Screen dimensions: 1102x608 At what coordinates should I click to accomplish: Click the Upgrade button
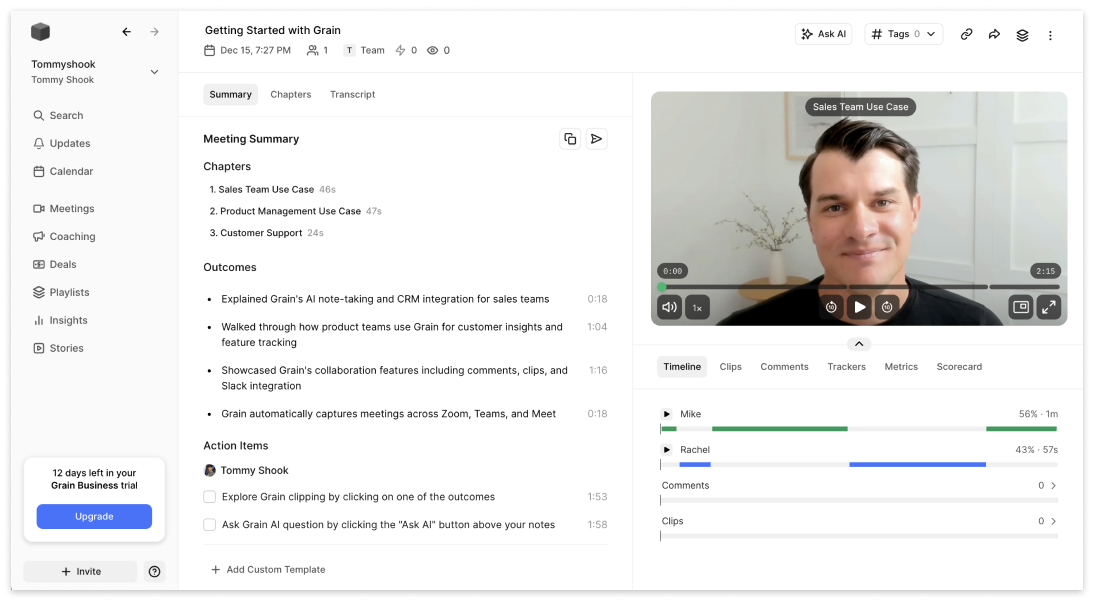coord(94,517)
